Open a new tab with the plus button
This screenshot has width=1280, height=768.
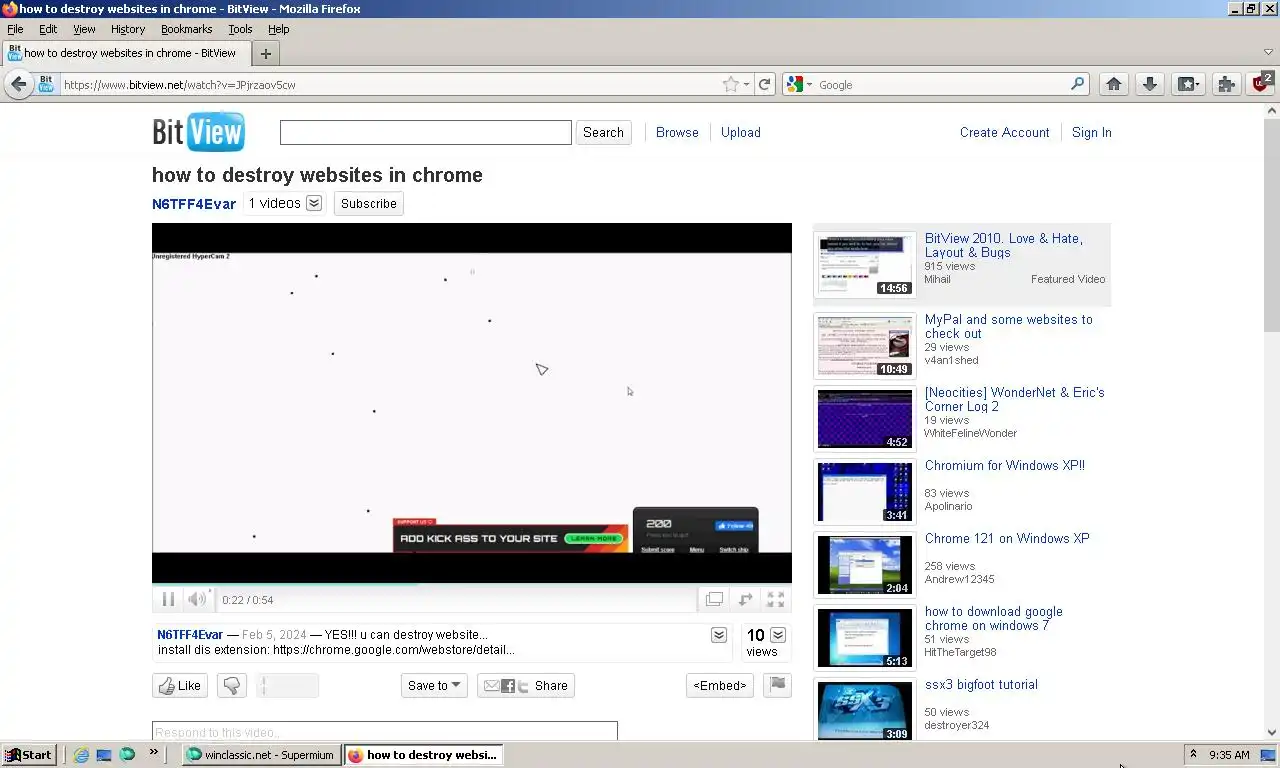coord(266,54)
